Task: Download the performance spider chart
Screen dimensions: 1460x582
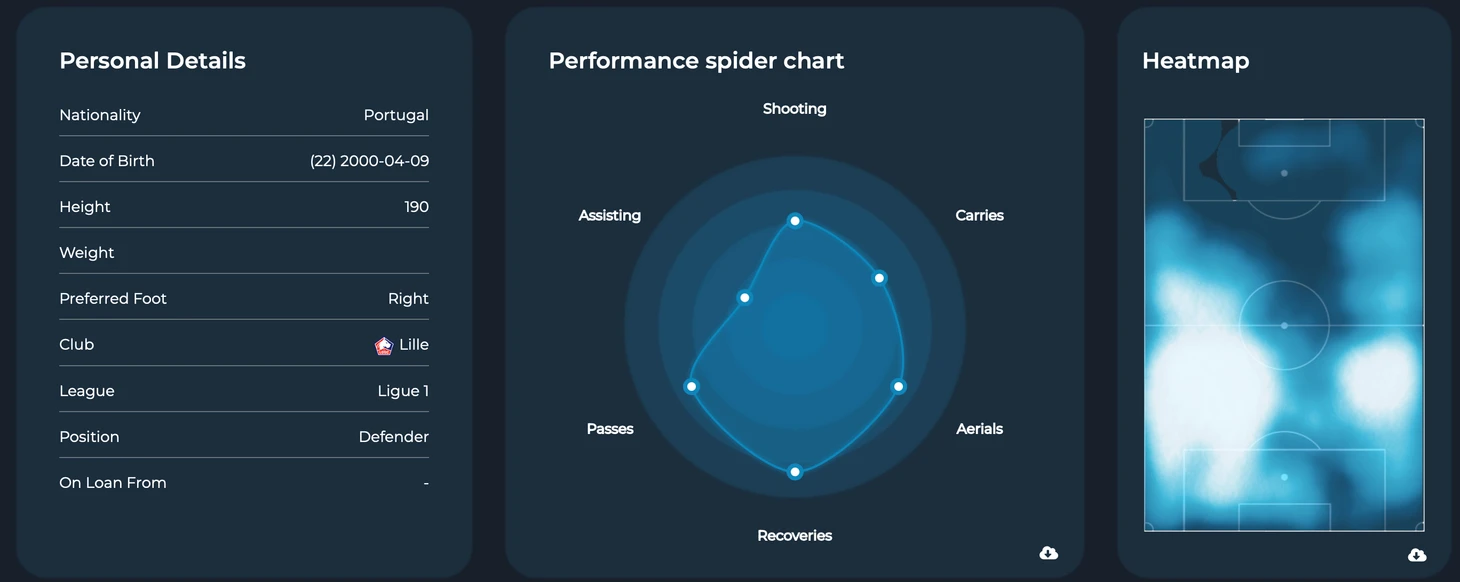Action: [1048, 553]
